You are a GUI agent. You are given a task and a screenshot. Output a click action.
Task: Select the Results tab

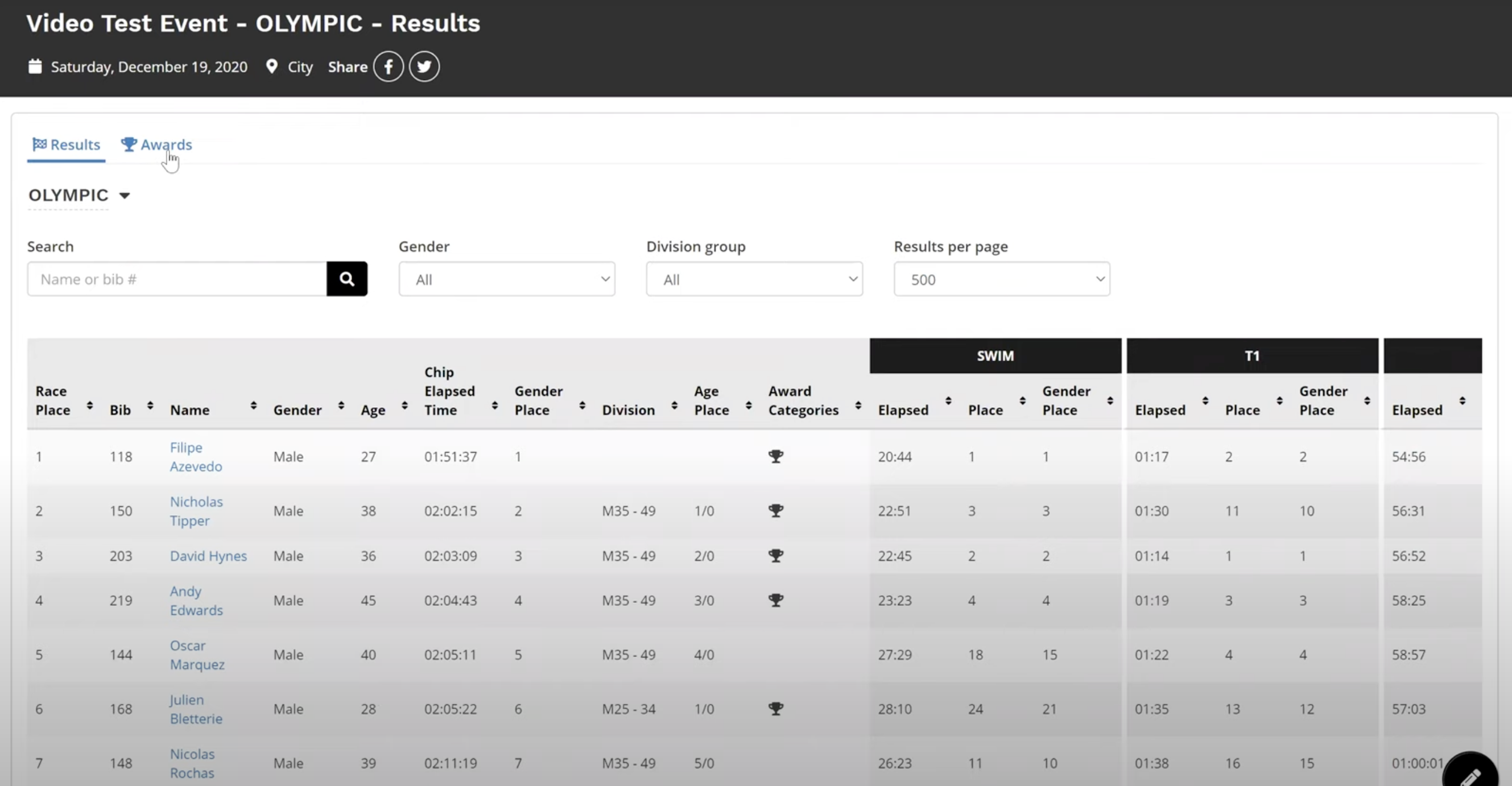click(x=67, y=144)
